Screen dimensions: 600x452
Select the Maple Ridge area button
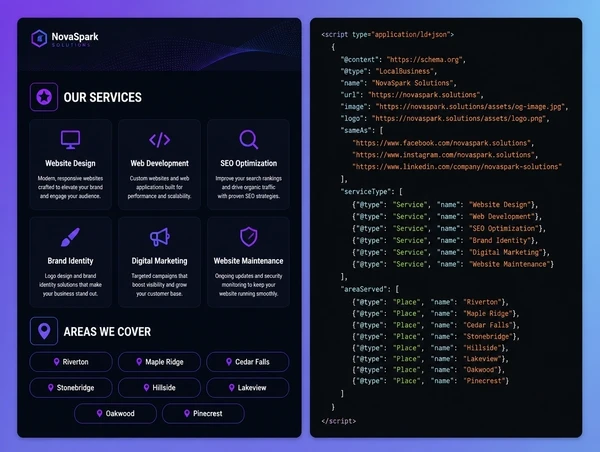(160, 362)
